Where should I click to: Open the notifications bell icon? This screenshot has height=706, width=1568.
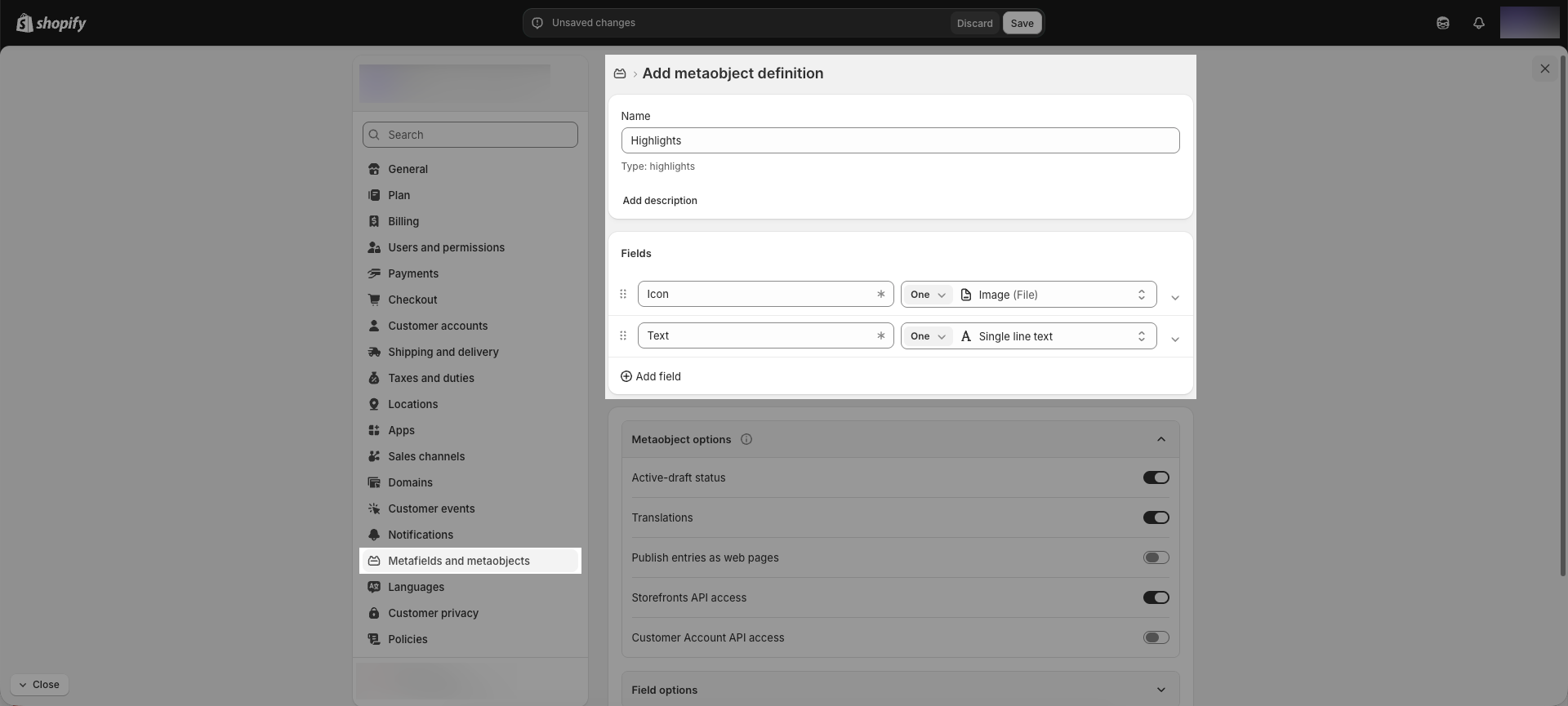(1478, 23)
